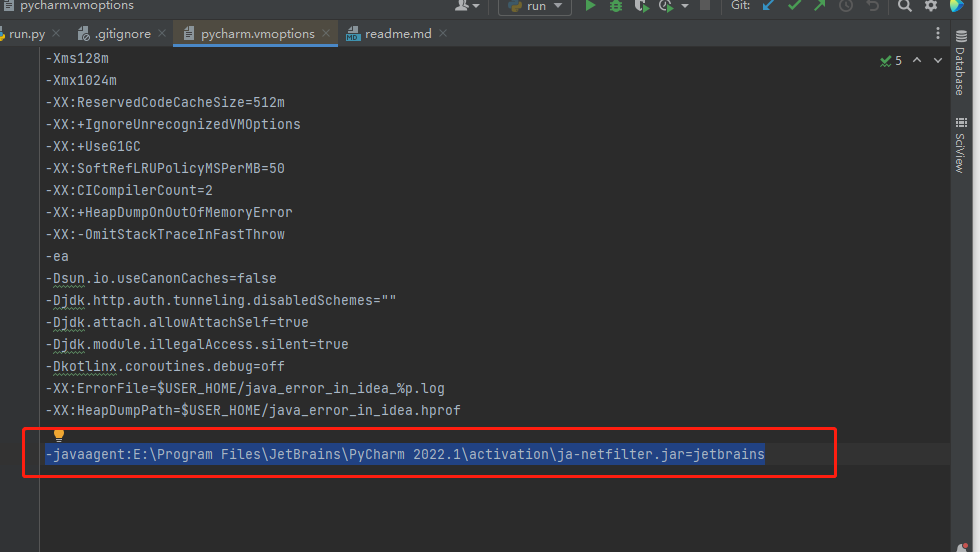Click the -ea line
980x552 pixels.
57,256
